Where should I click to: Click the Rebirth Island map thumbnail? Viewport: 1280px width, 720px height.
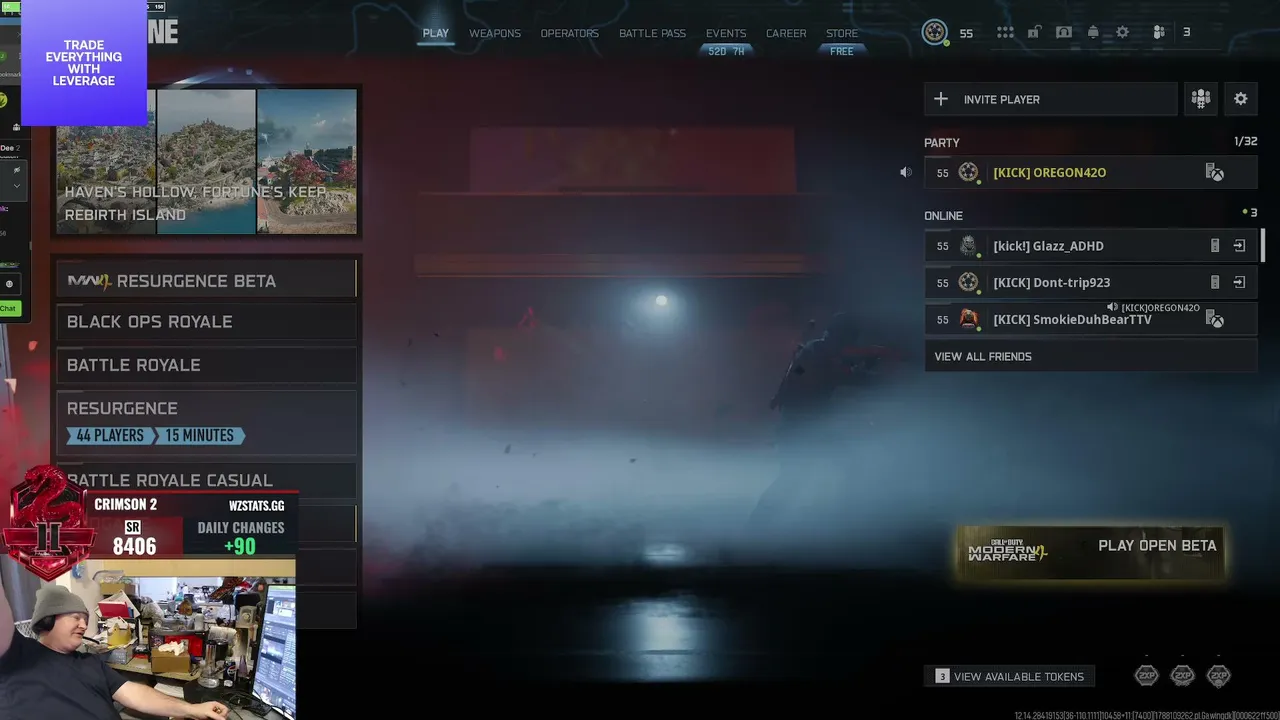307,161
